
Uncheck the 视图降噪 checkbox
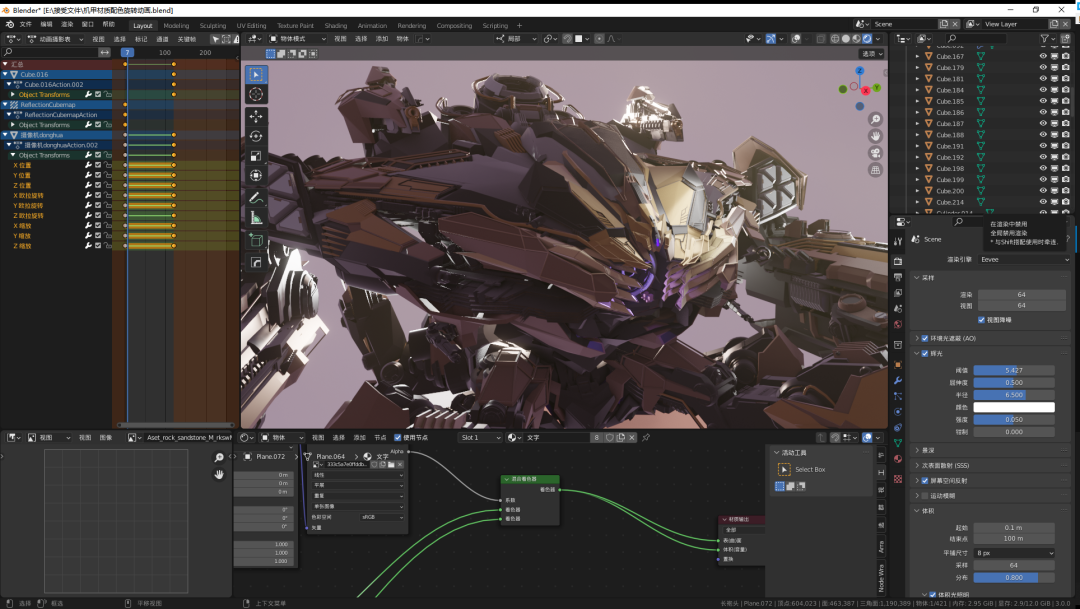click(981, 320)
